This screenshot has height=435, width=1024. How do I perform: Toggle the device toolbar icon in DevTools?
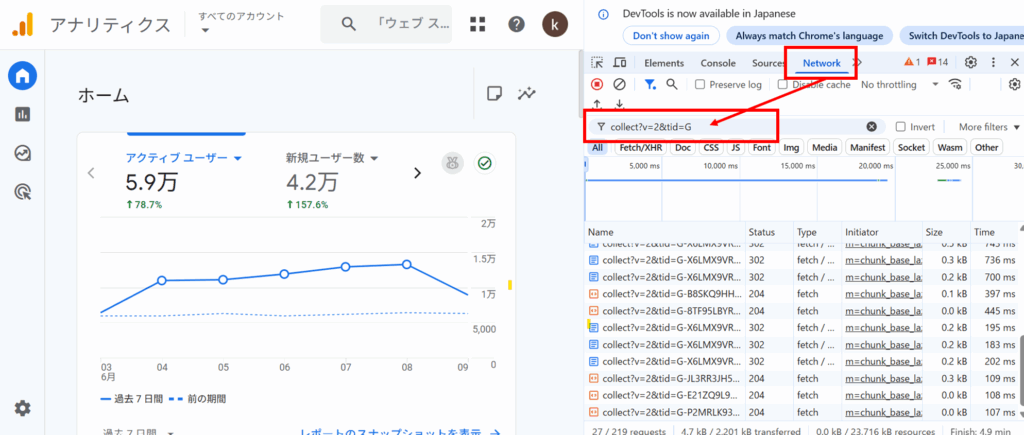click(619, 63)
